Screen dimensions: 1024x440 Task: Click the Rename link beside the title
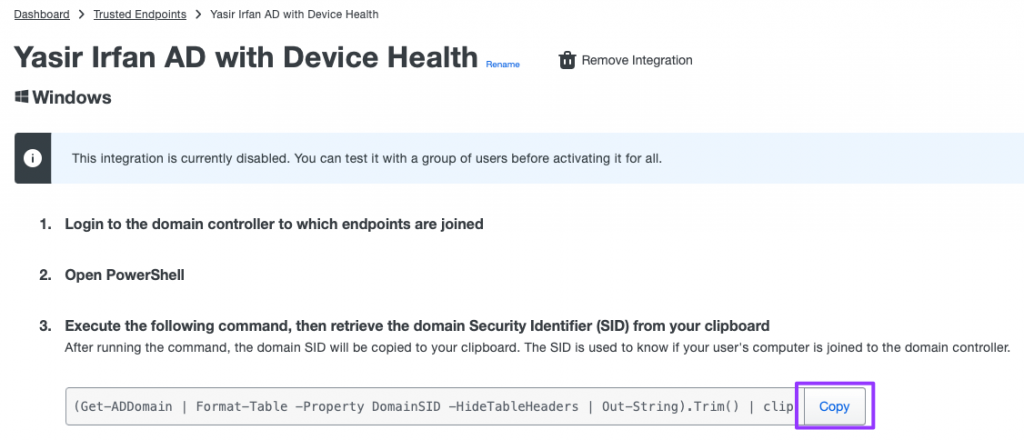503,64
